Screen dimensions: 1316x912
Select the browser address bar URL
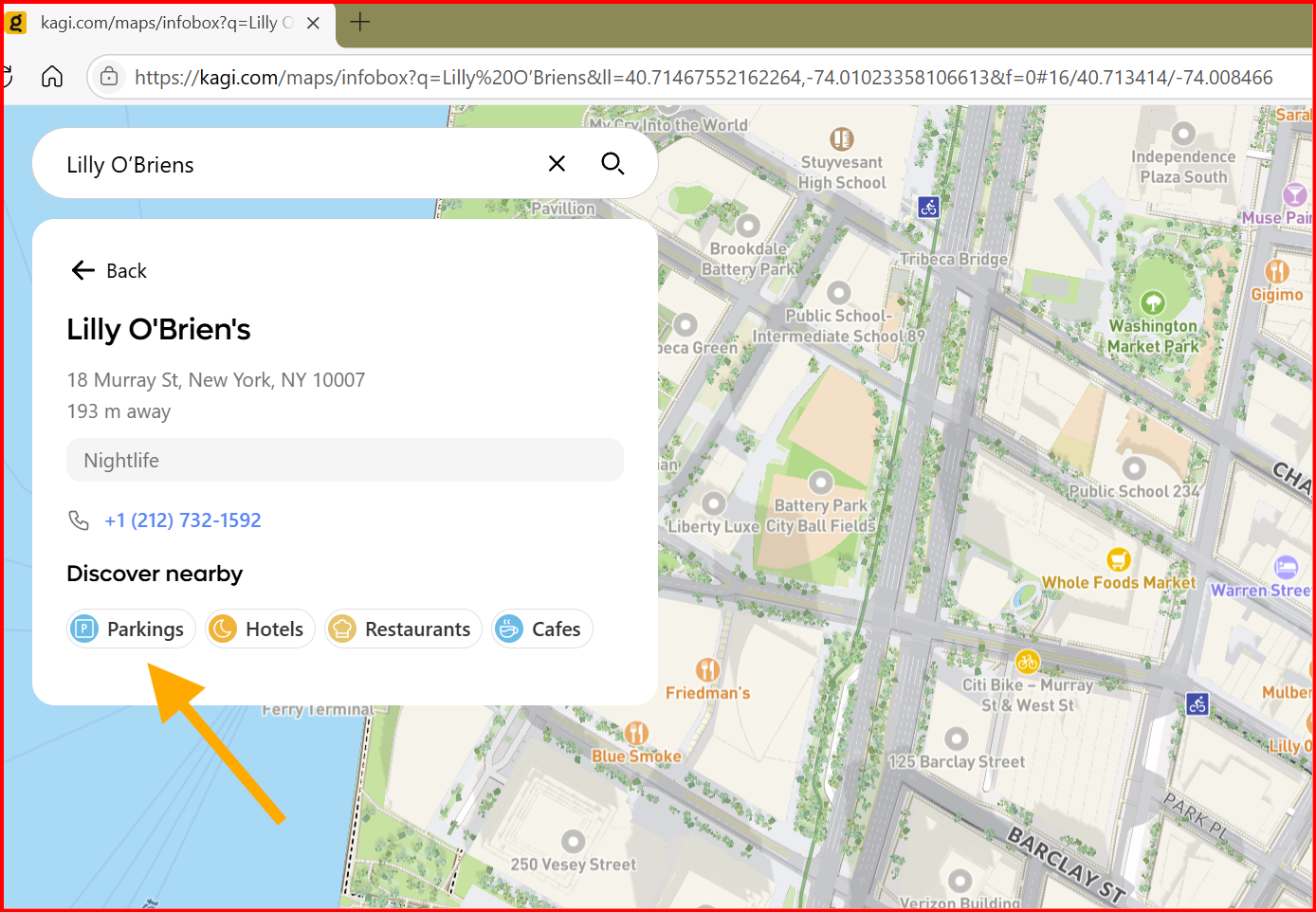tap(702, 78)
